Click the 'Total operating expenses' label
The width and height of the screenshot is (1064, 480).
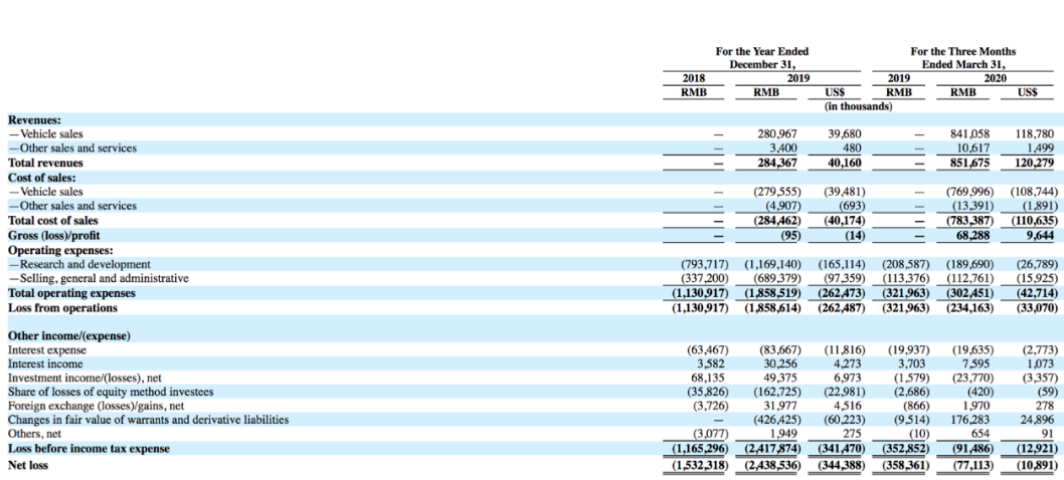(x=71, y=293)
